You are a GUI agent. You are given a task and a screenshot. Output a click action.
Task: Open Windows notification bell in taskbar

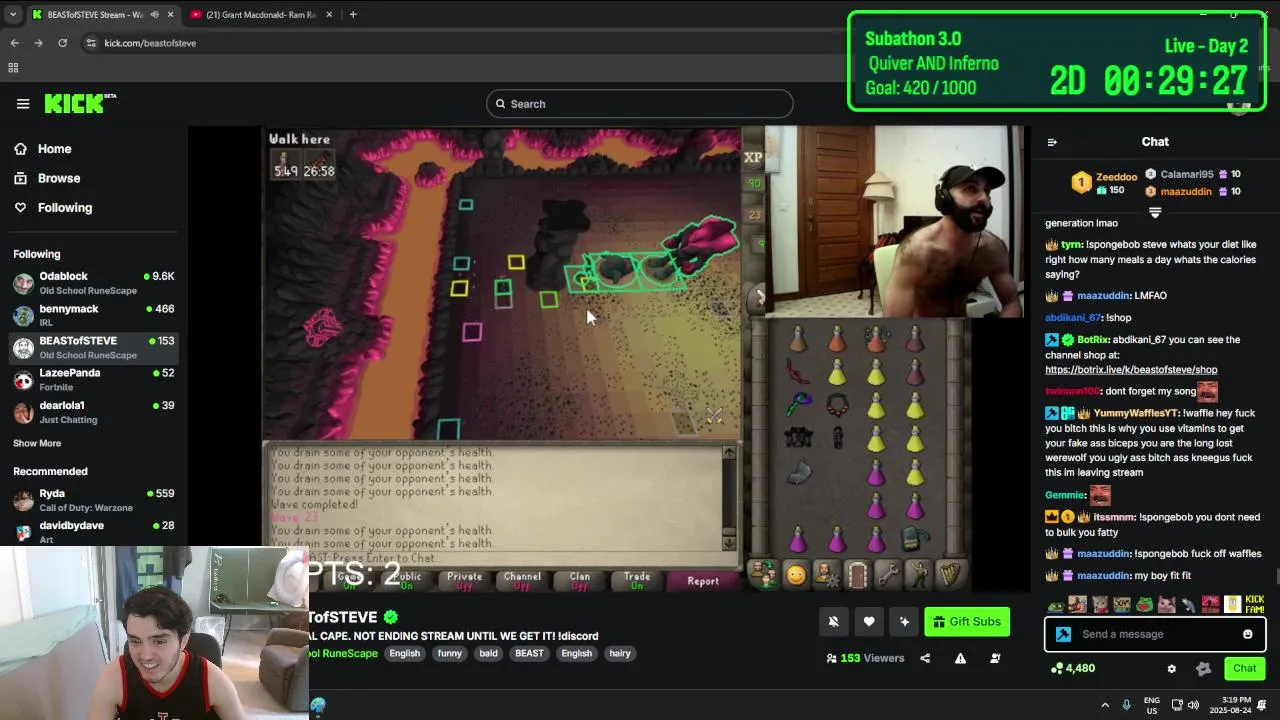pos(1262,705)
